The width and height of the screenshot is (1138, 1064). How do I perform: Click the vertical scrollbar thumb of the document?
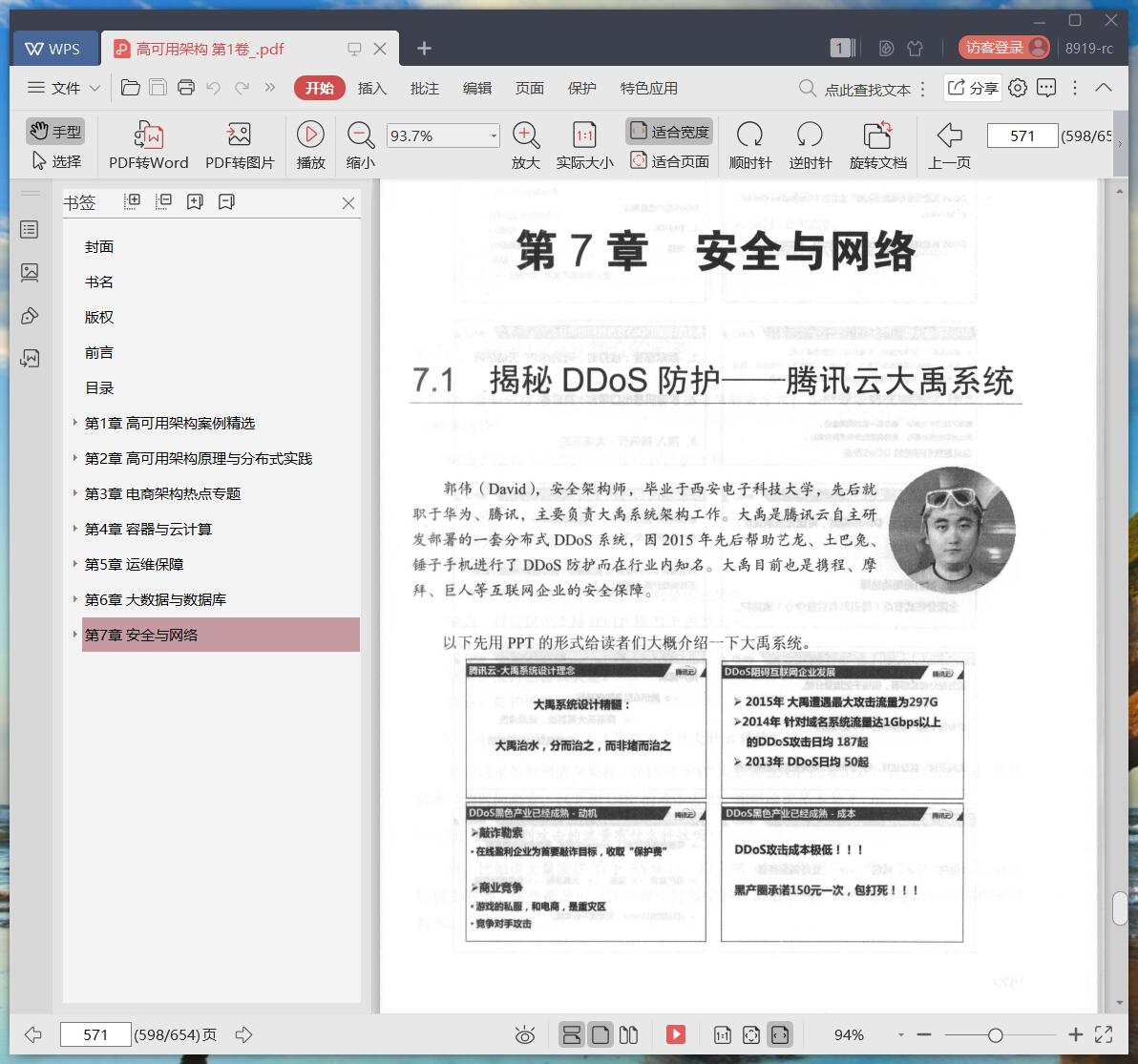point(1120,908)
